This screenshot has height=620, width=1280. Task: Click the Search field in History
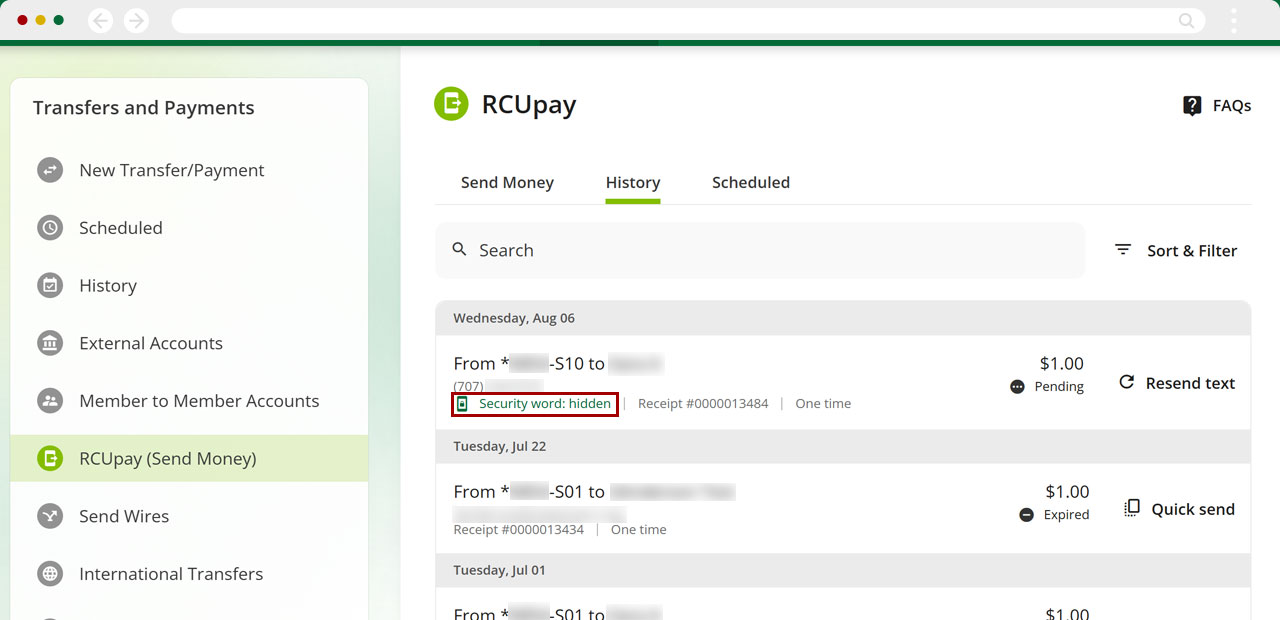click(760, 250)
